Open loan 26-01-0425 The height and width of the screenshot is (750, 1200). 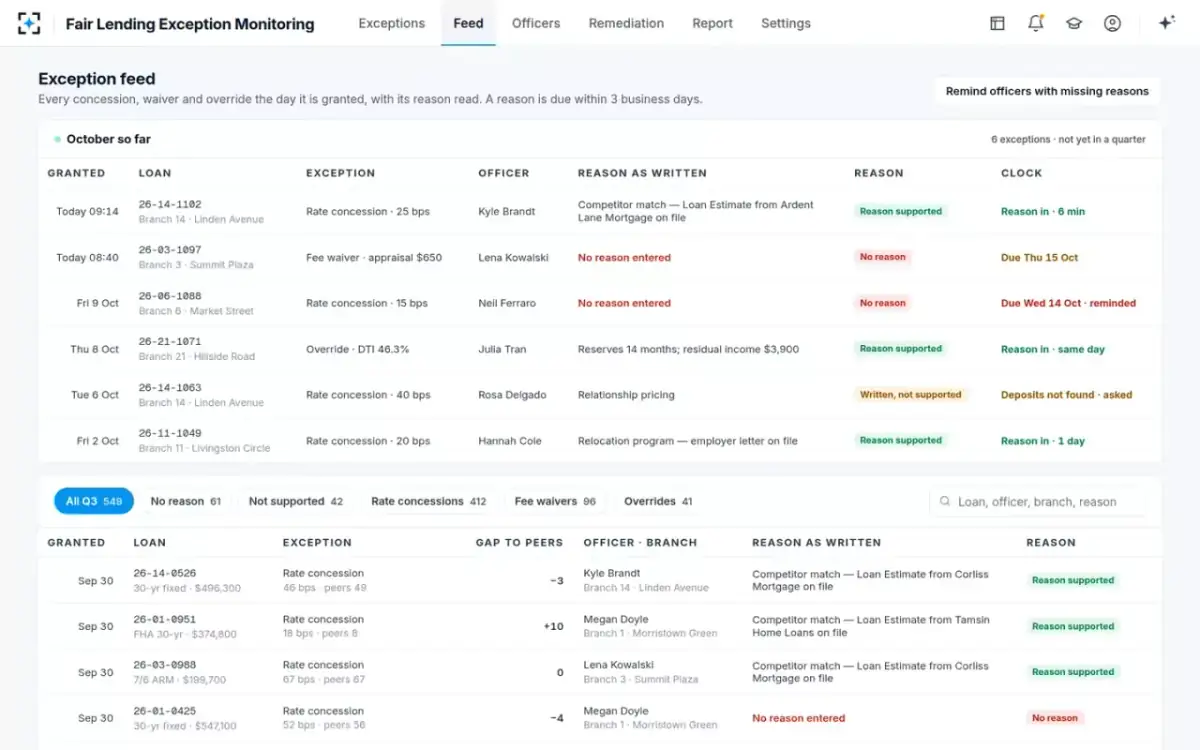pyautogui.click(x=164, y=711)
